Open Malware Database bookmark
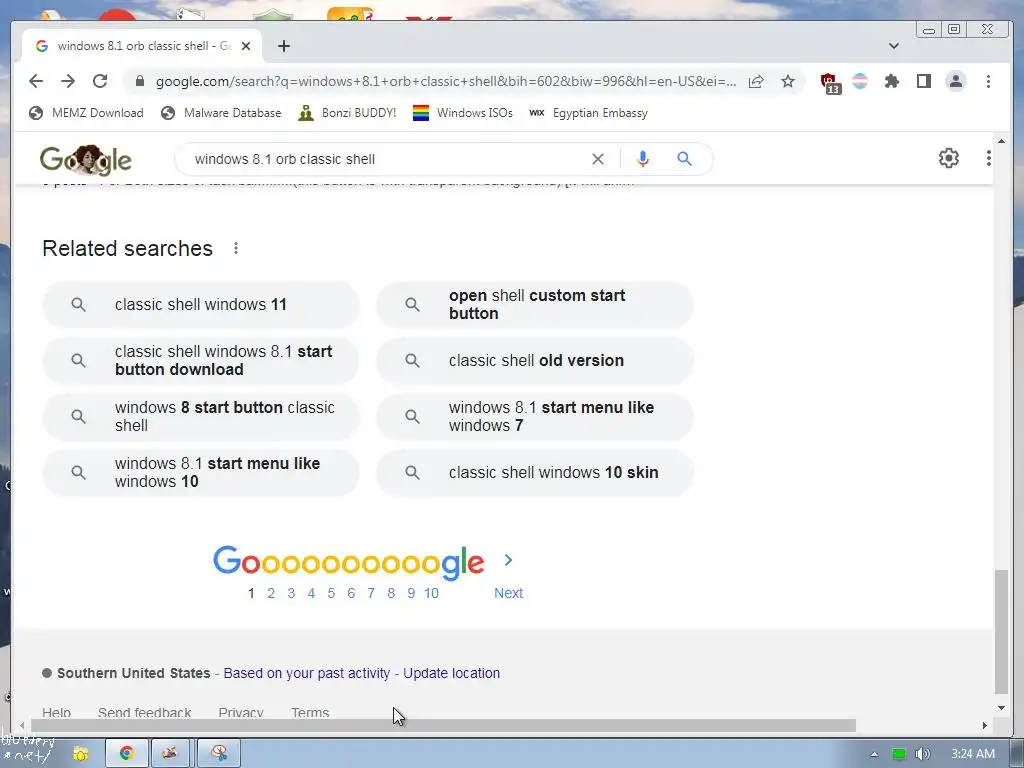The image size is (1024, 768). 221,113
